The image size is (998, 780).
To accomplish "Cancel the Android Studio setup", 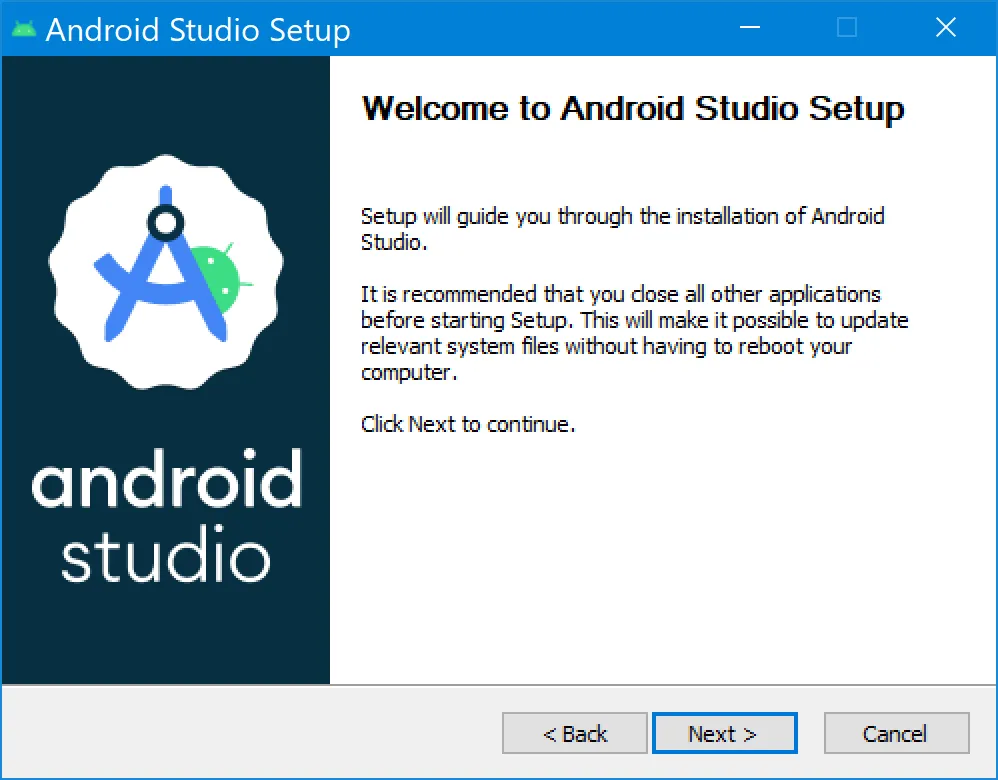I will pos(896,733).
